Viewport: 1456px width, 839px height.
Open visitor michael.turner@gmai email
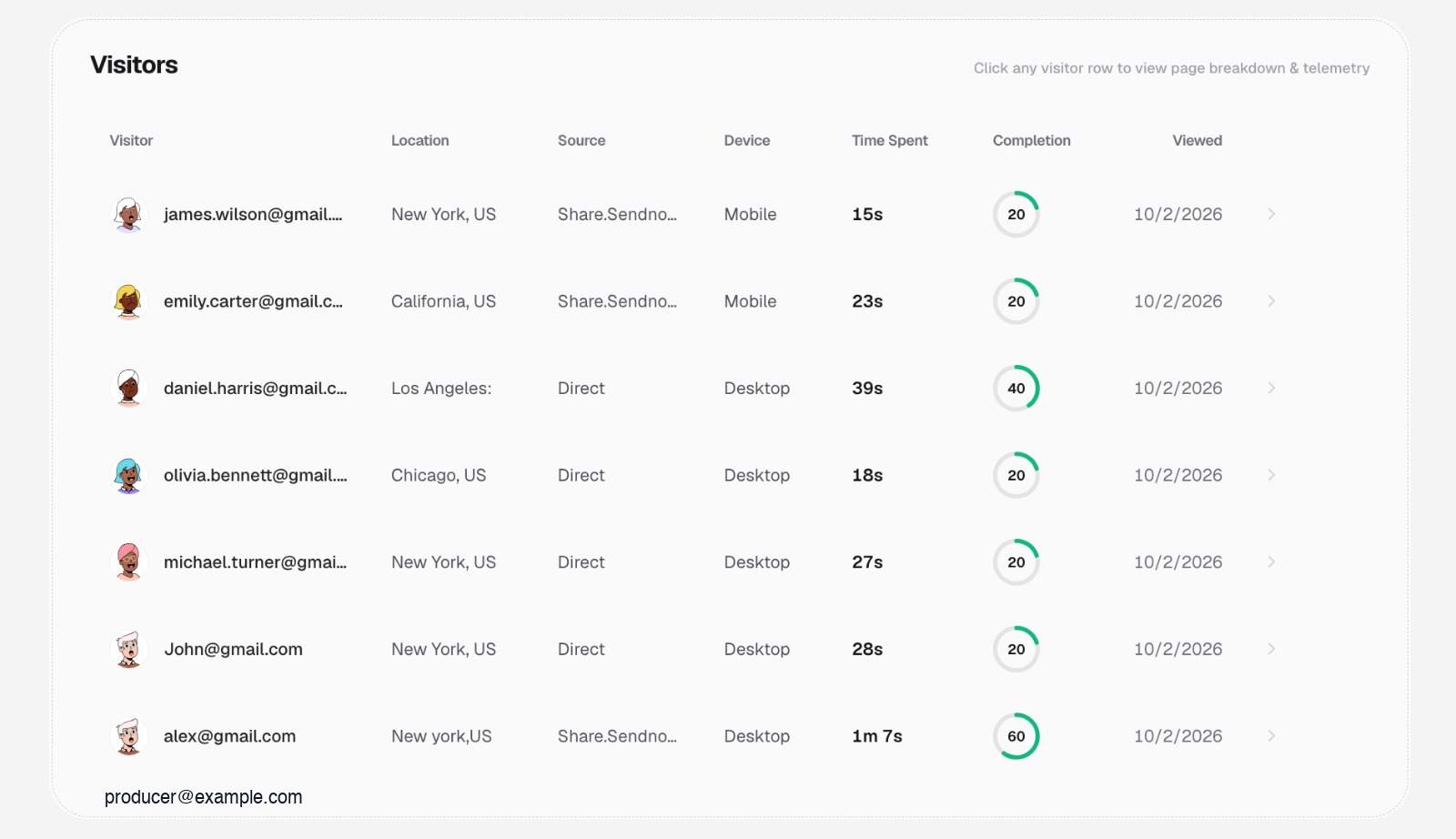click(x=256, y=562)
